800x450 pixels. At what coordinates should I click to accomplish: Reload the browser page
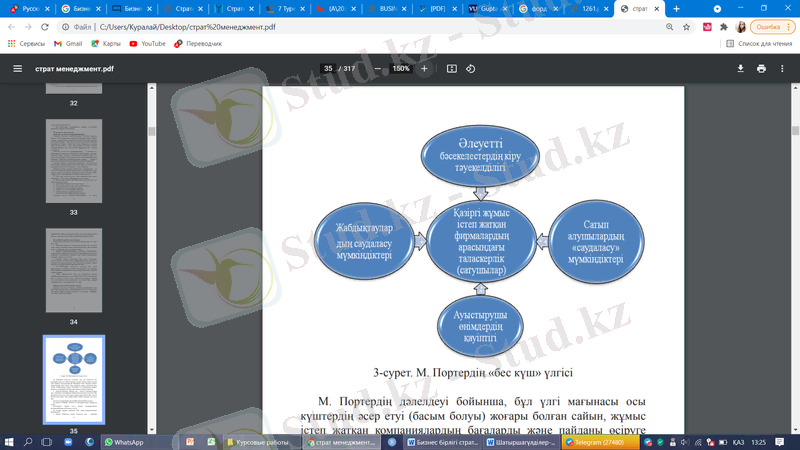45,27
